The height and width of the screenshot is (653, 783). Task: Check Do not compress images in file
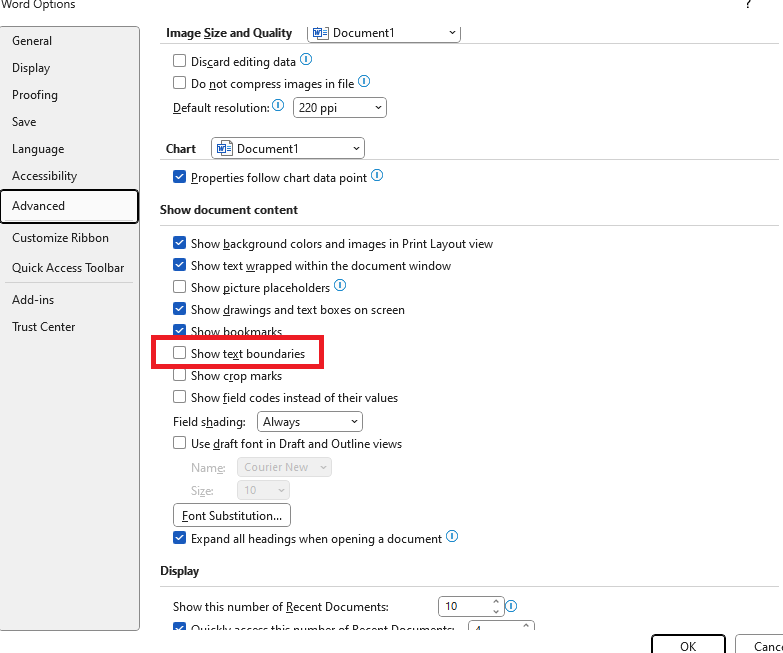[x=179, y=82]
